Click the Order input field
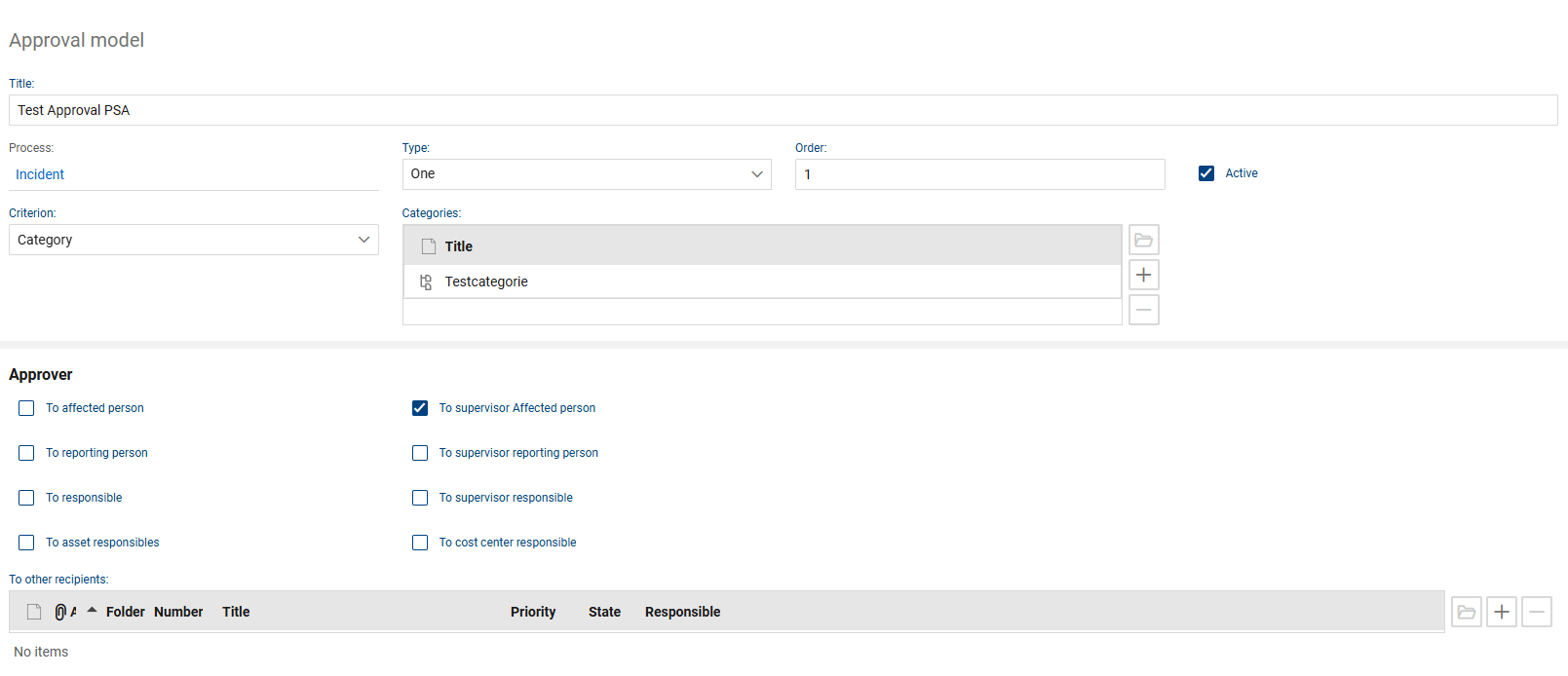 point(979,174)
